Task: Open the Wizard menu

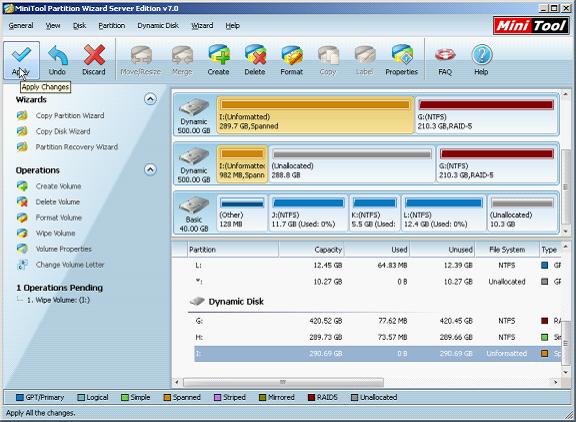Action: [202, 26]
